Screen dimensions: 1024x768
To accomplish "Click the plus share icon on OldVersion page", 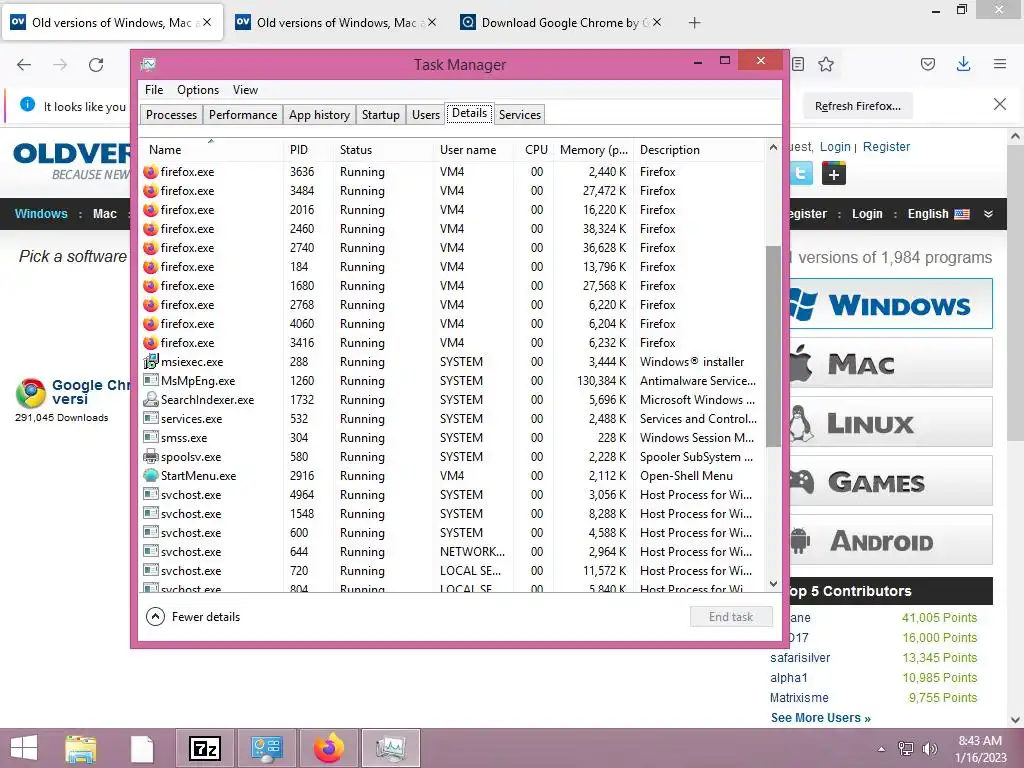I will [834, 174].
